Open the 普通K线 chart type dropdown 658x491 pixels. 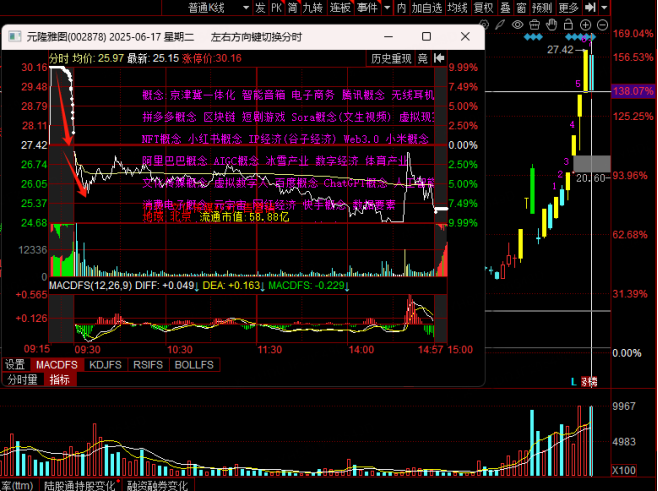point(218,8)
